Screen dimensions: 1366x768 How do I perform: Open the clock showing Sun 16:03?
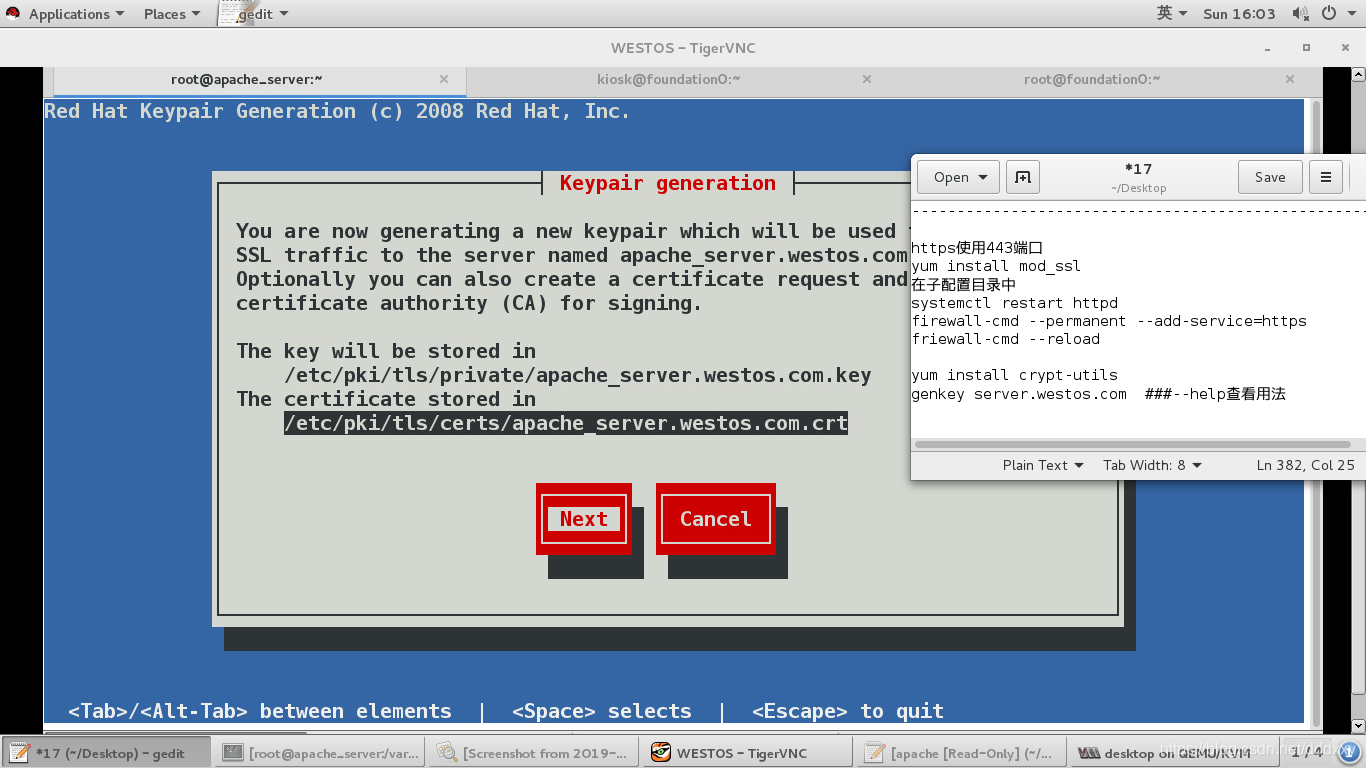pyautogui.click(x=1239, y=14)
